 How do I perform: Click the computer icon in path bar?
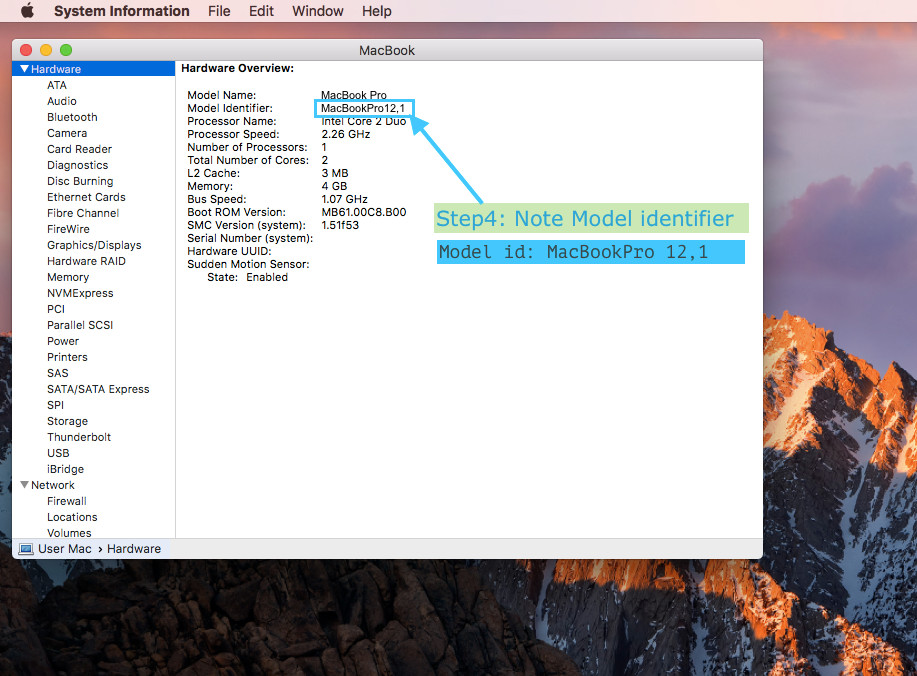pos(26,549)
